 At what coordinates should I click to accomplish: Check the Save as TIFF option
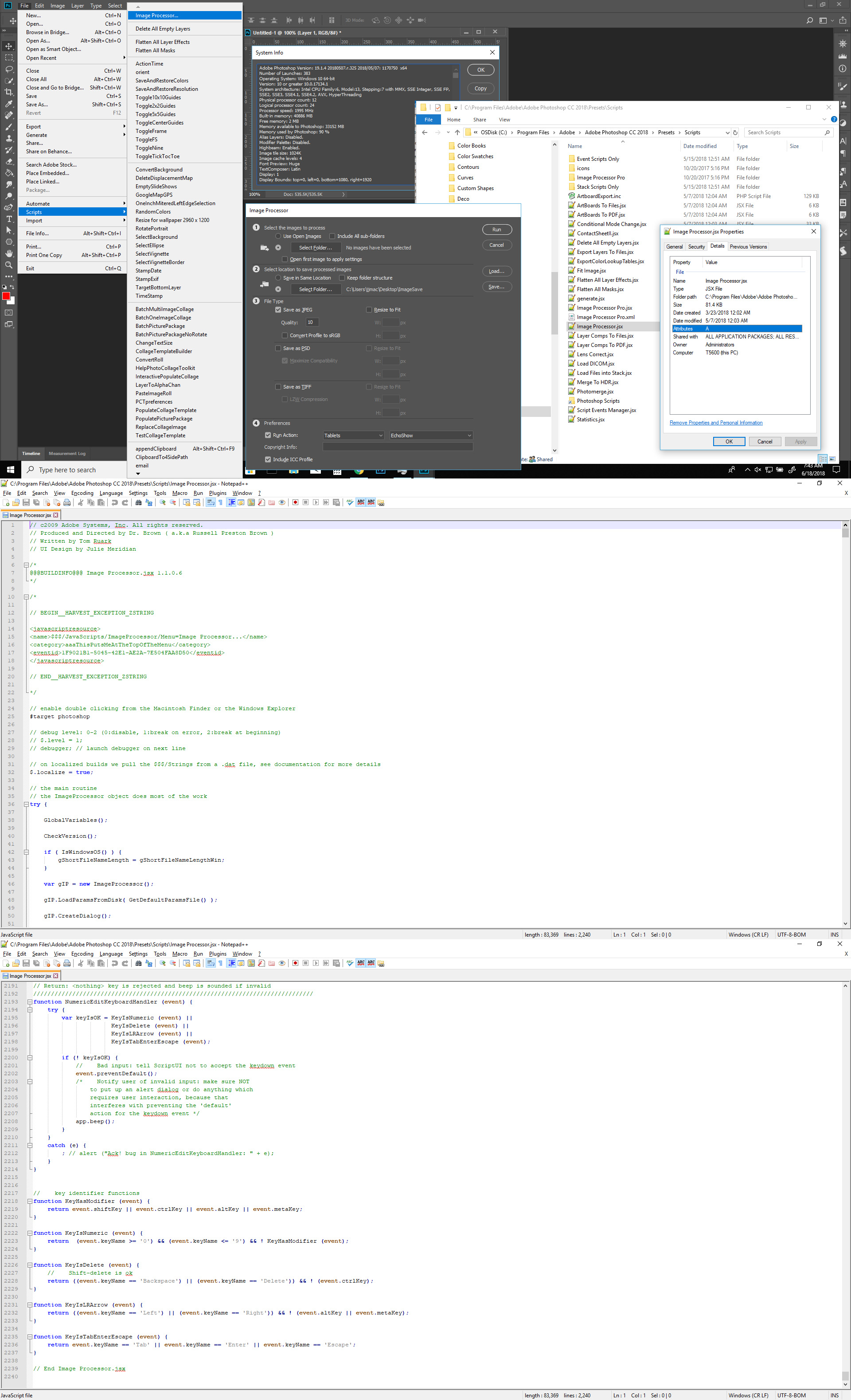(x=279, y=386)
